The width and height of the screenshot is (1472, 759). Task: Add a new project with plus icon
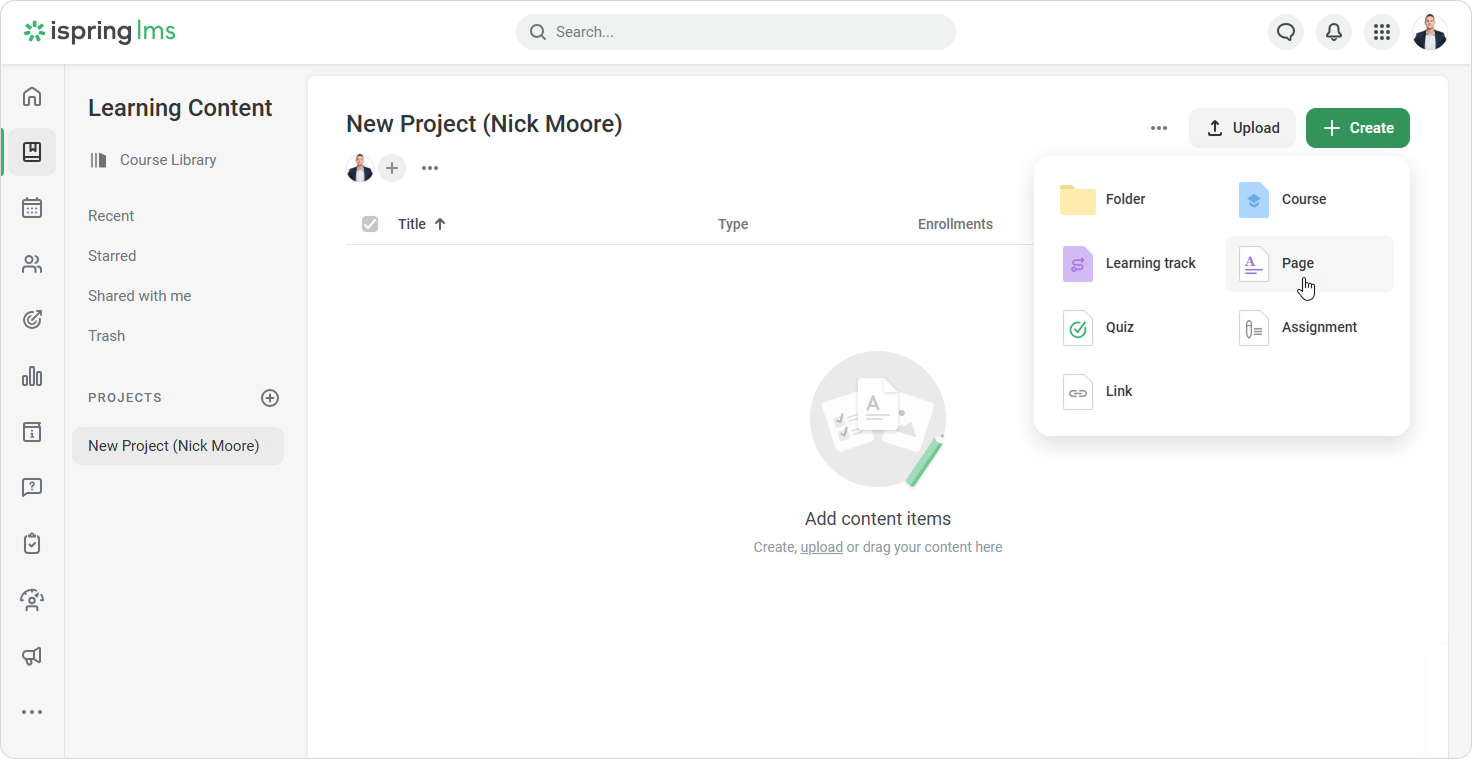click(x=270, y=398)
